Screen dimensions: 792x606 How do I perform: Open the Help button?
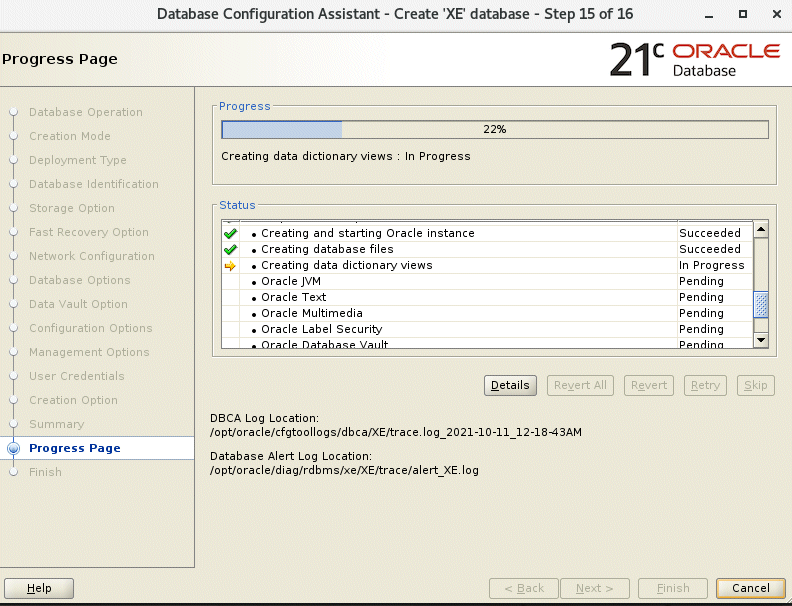point(39,588)
